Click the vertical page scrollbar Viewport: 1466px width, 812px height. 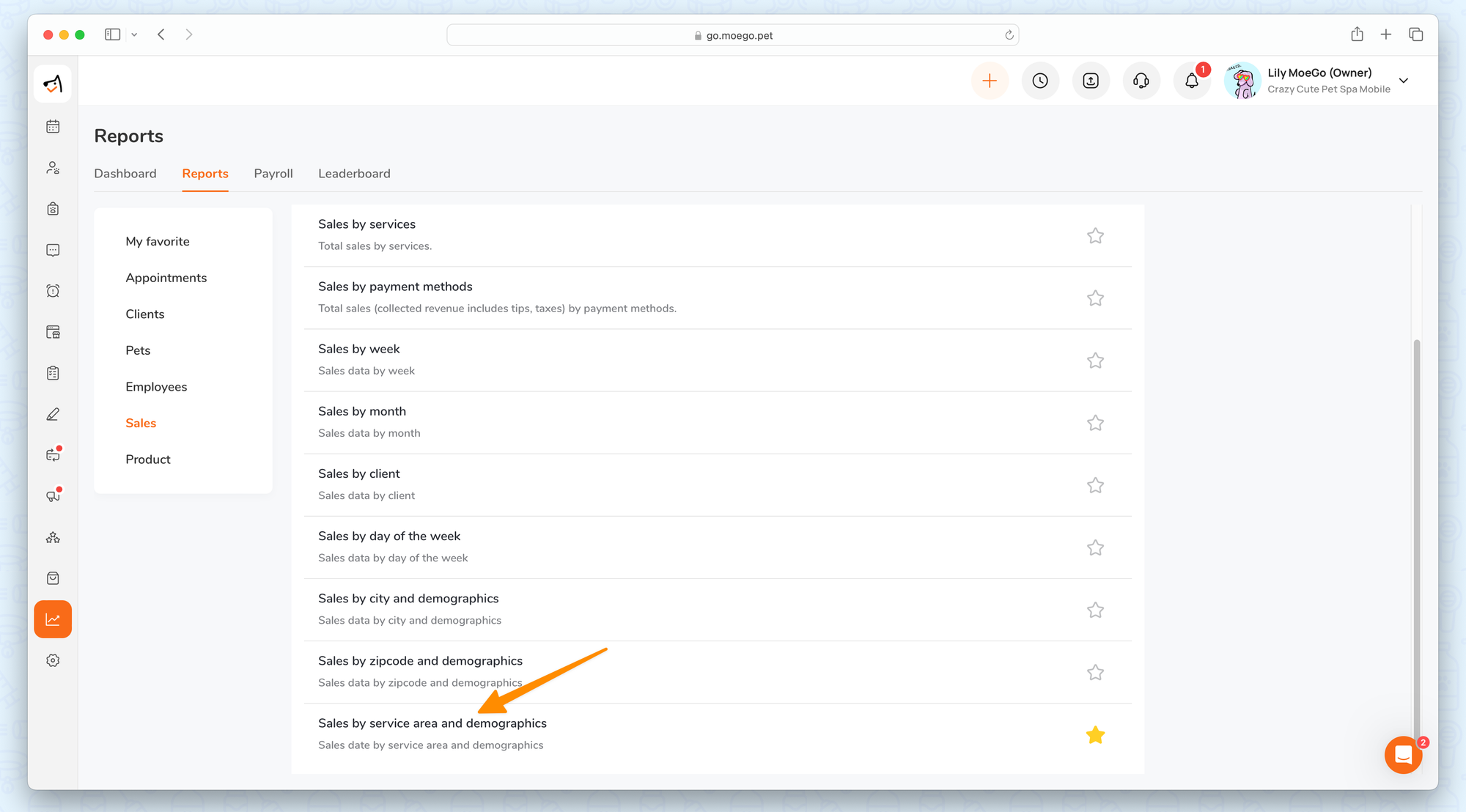(1416, 513)
